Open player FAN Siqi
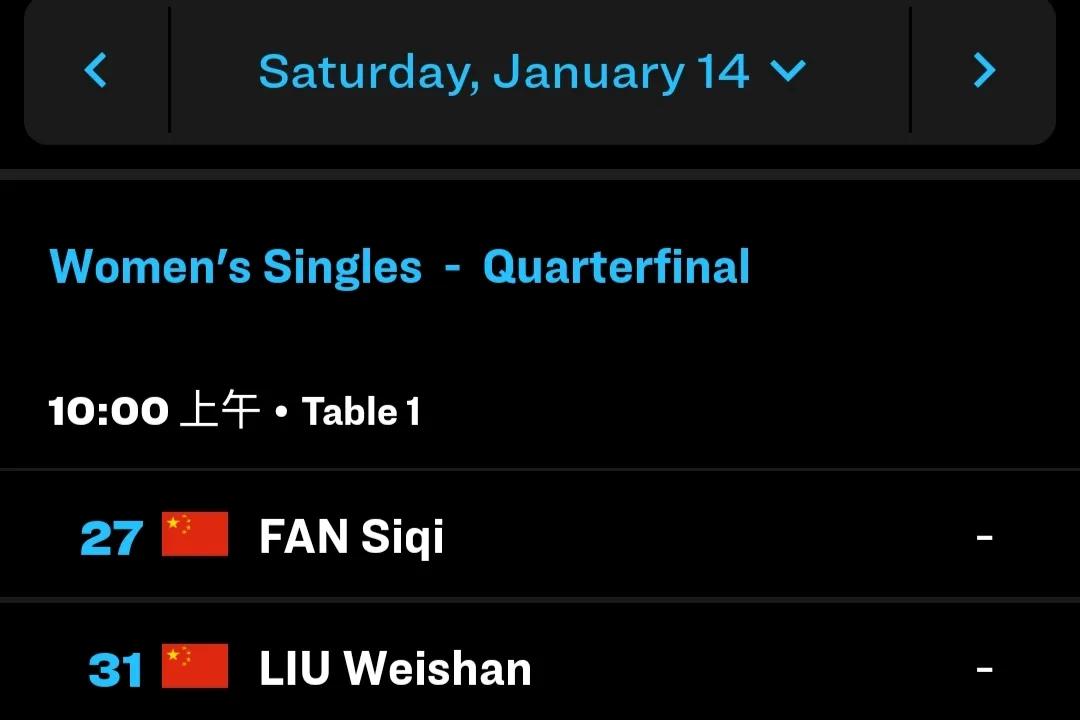1080x720 pixels. point(351,537)
